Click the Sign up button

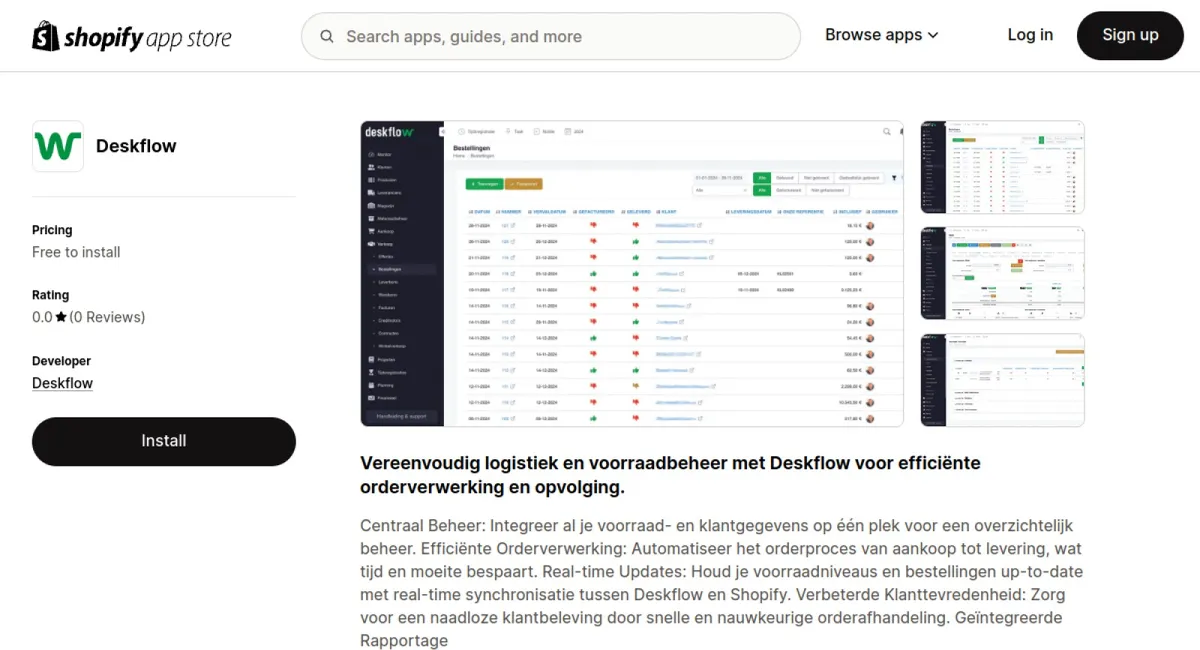pos(1130,35)
